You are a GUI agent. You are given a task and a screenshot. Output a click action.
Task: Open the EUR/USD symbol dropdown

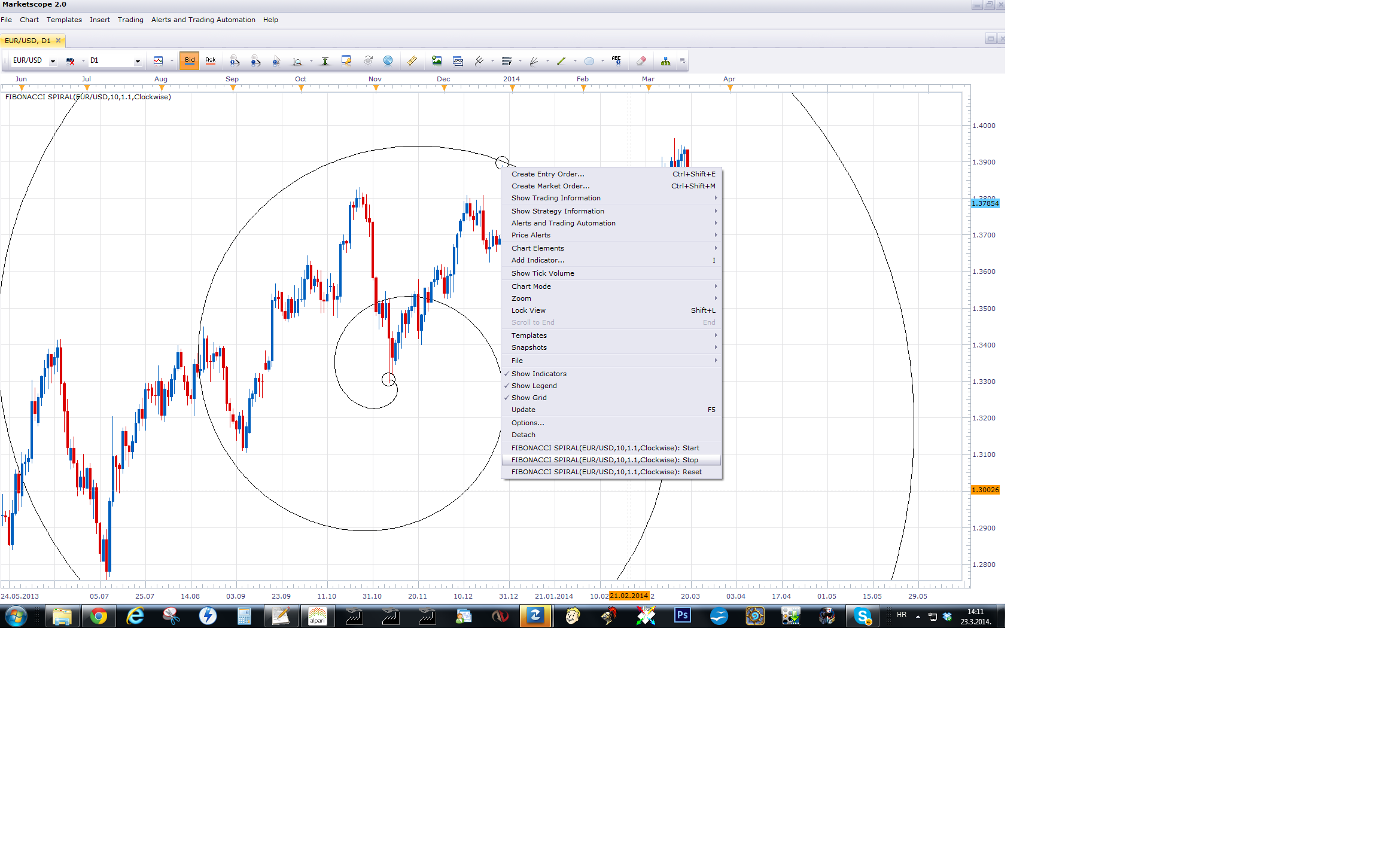(53, 61)
